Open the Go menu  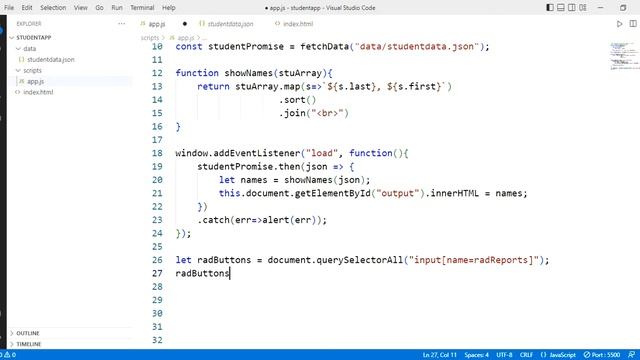(99, 7)
